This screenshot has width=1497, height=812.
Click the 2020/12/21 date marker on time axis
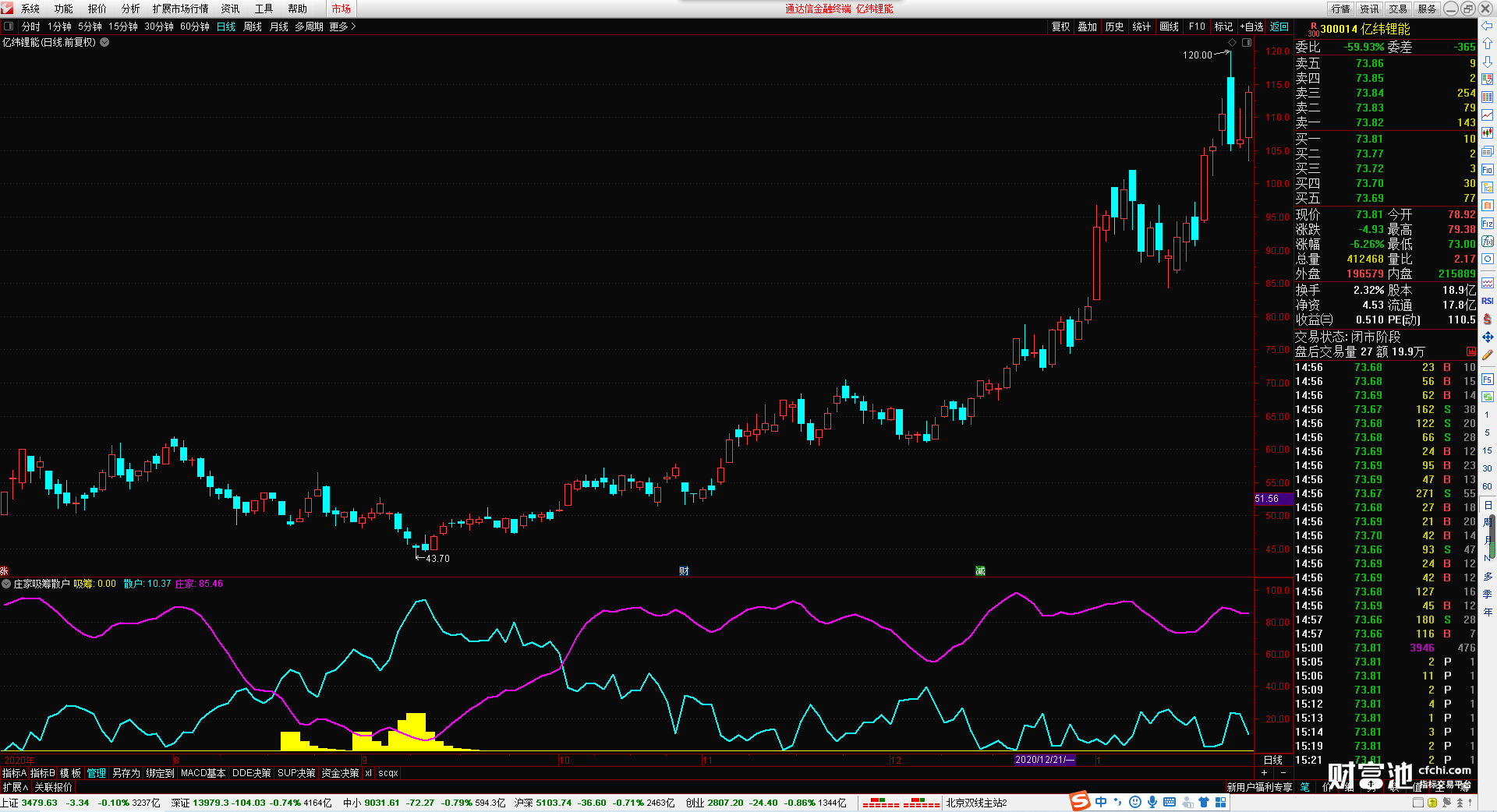tap(1045, 760)
